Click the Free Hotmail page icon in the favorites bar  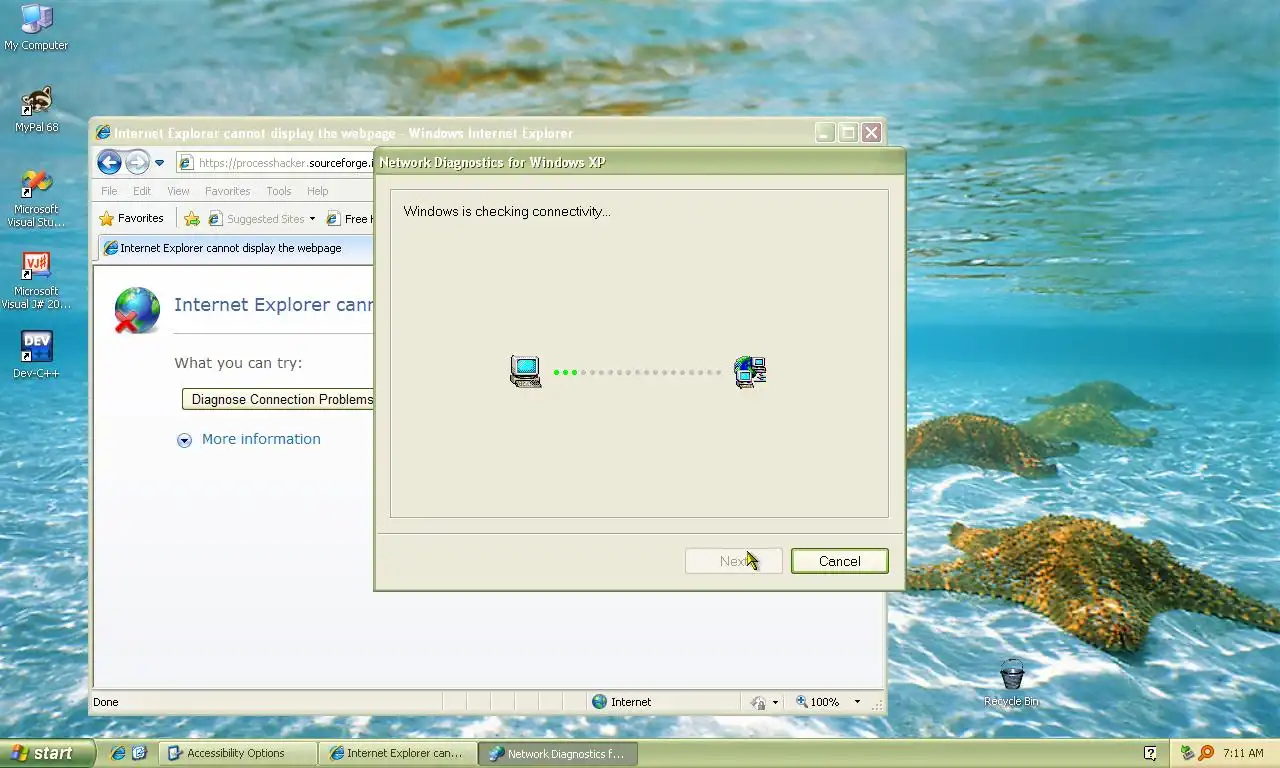(x=334, y=219)
